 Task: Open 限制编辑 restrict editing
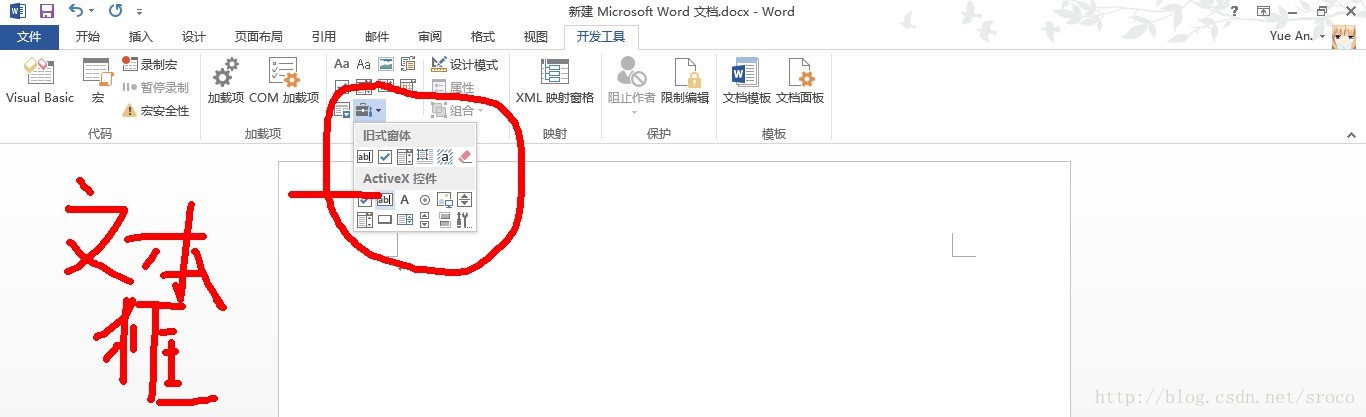click(x=685, y=80)
